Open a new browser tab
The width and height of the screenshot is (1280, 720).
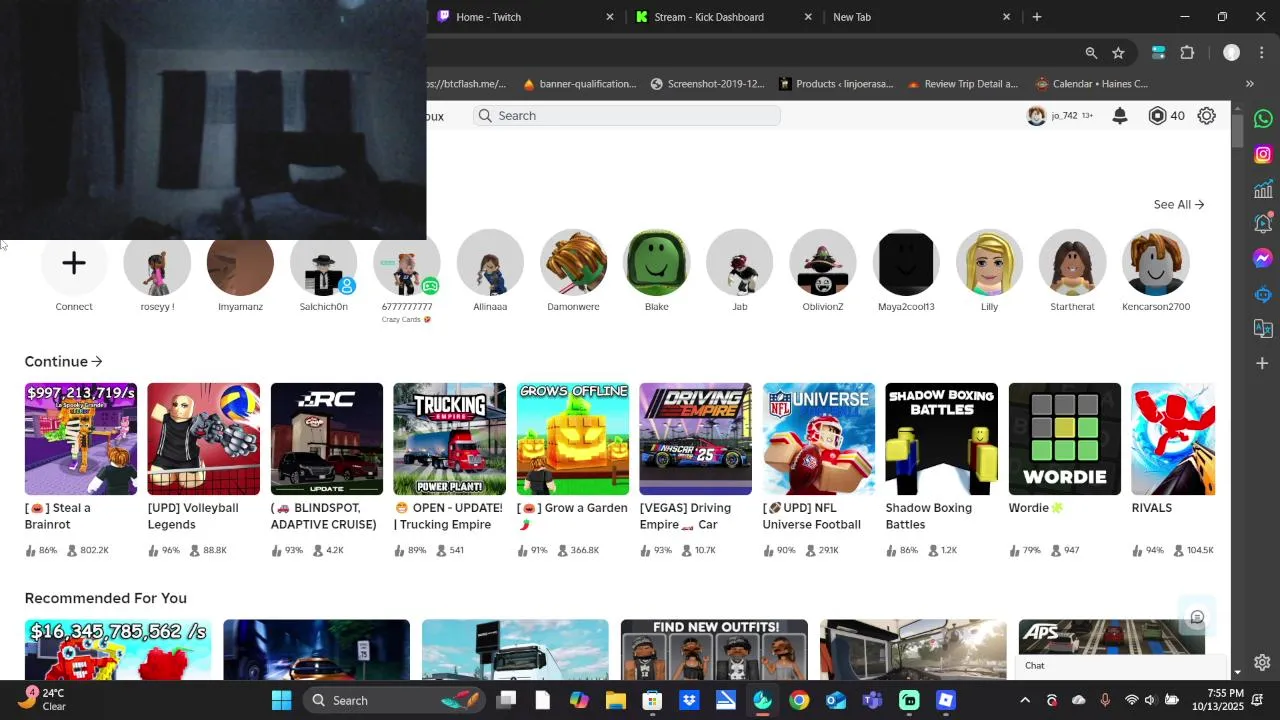(x=1037, y=17)
